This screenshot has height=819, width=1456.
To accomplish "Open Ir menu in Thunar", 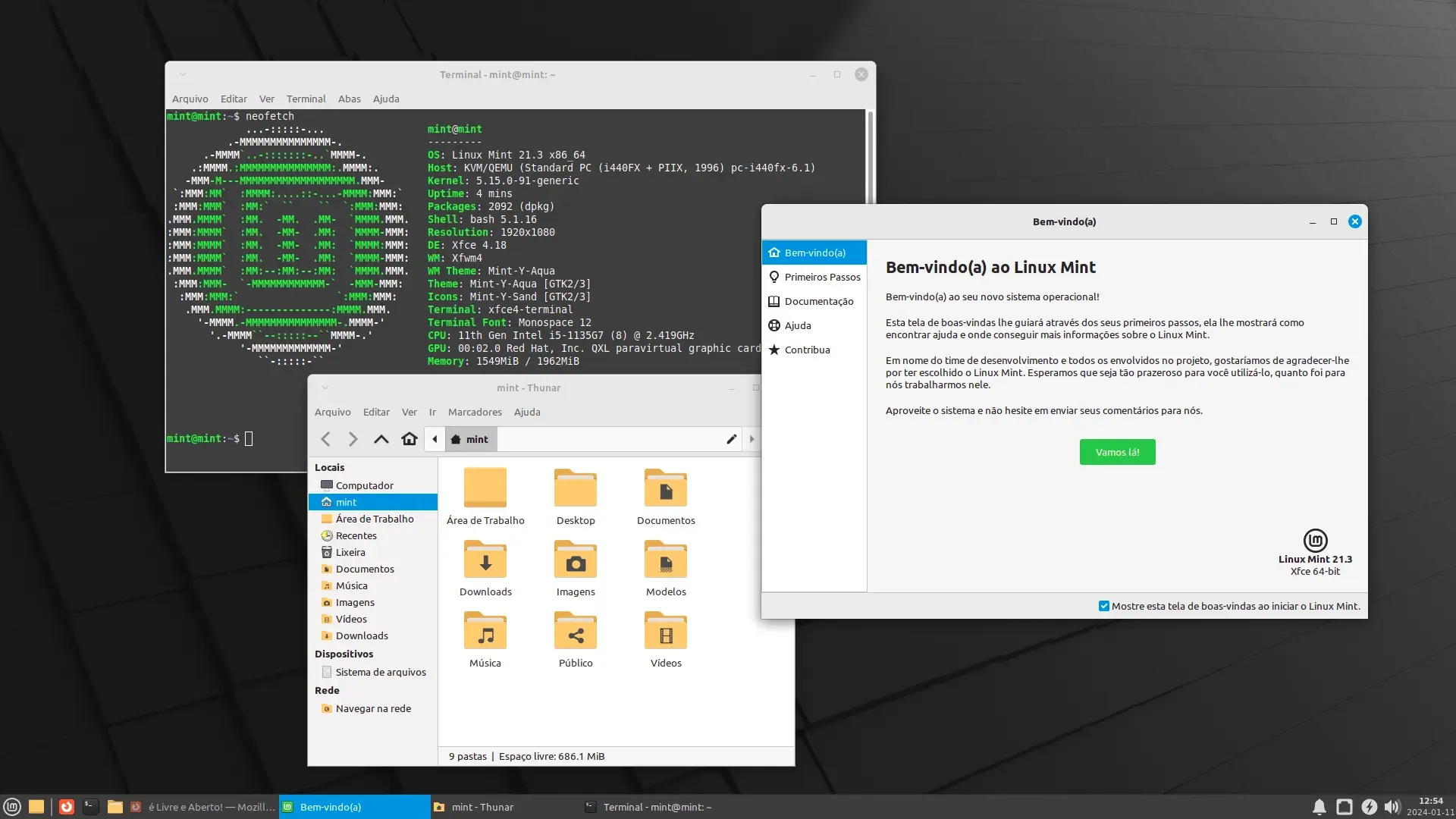I will [432, 412].
